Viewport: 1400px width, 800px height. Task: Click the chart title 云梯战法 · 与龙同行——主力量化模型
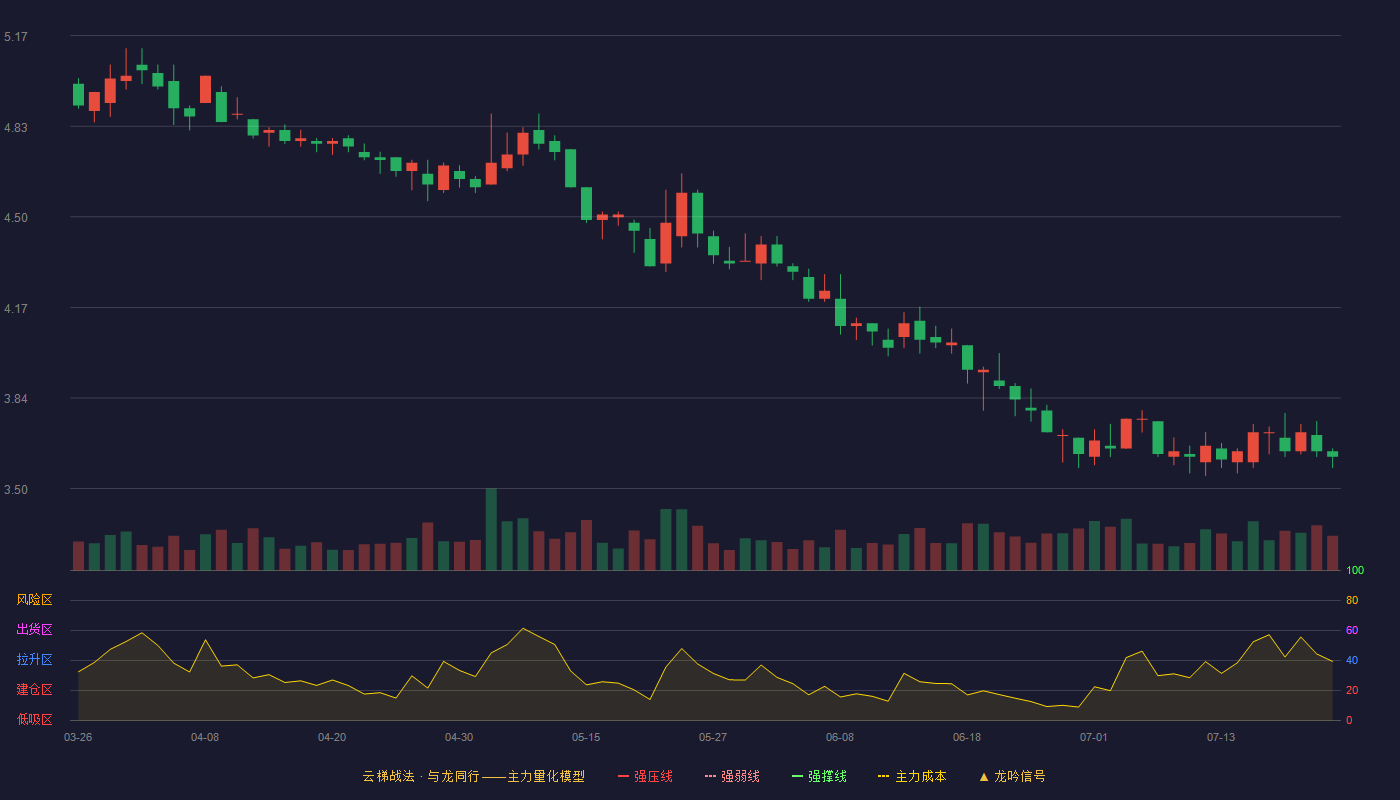point(473,776)
